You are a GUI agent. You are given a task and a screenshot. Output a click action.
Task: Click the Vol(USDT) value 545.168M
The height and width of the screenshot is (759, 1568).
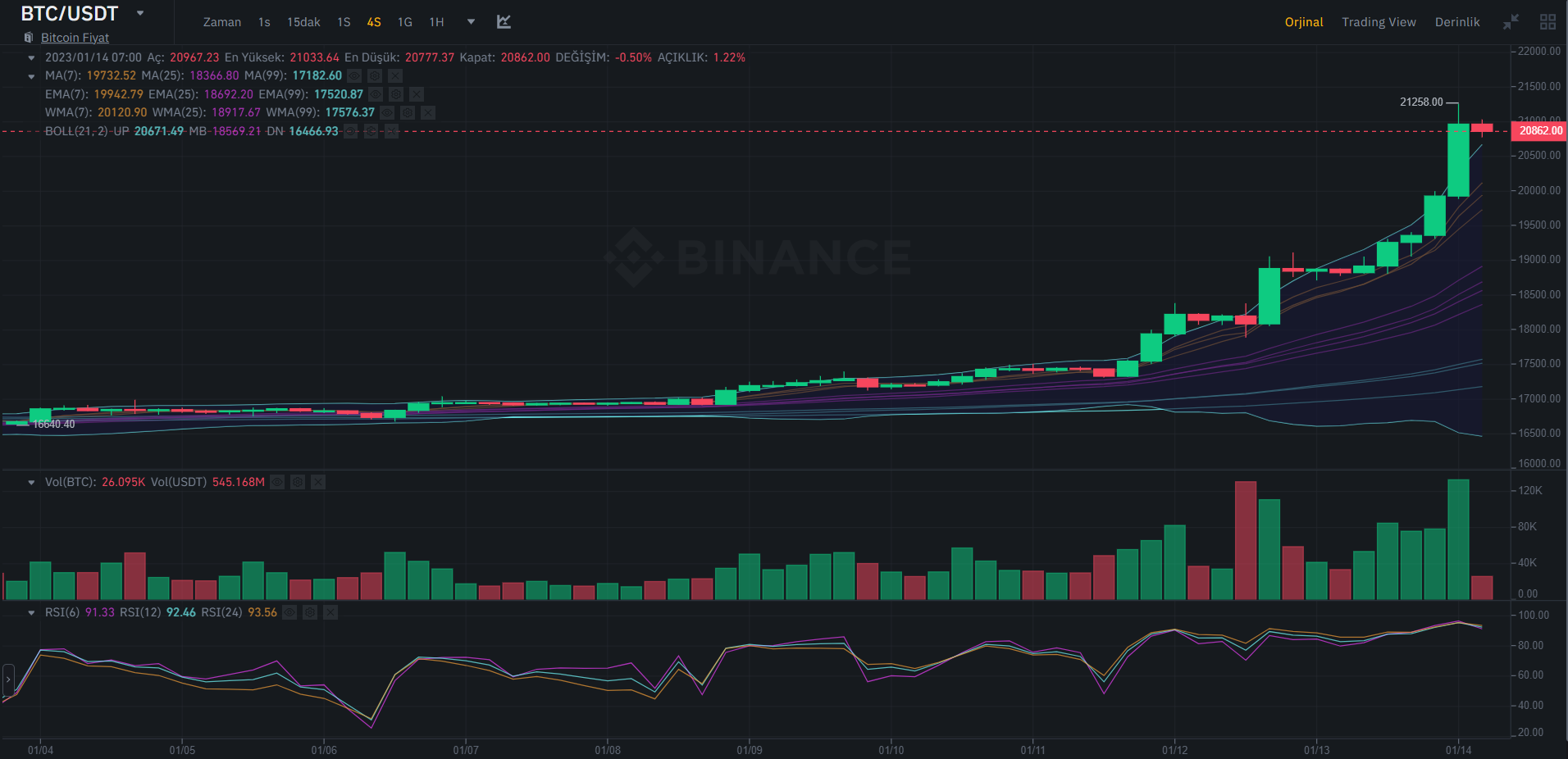click(239, 482)
